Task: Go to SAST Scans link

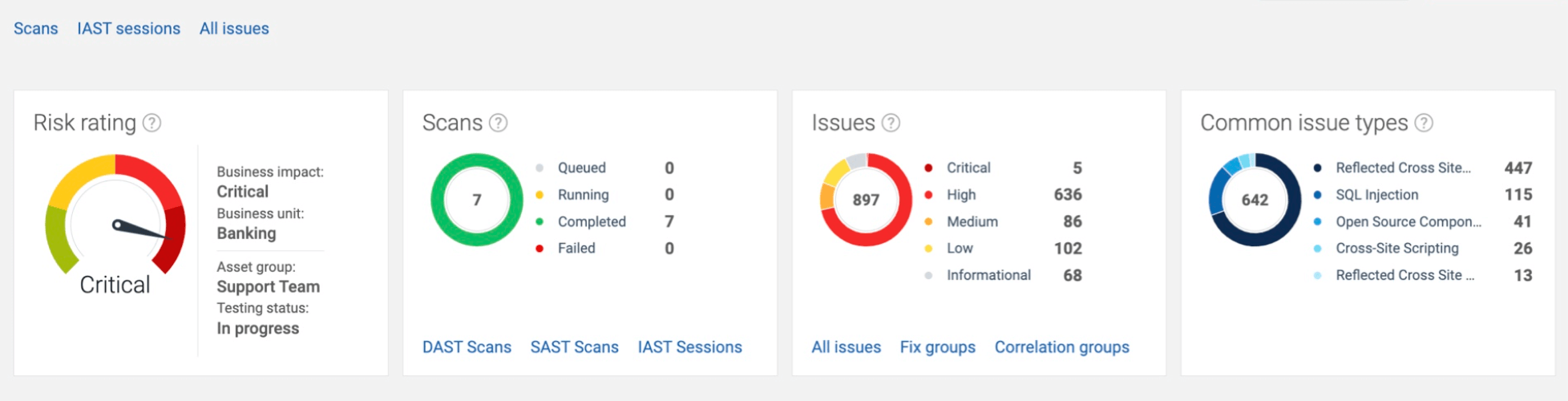Action: pos(574,347)
